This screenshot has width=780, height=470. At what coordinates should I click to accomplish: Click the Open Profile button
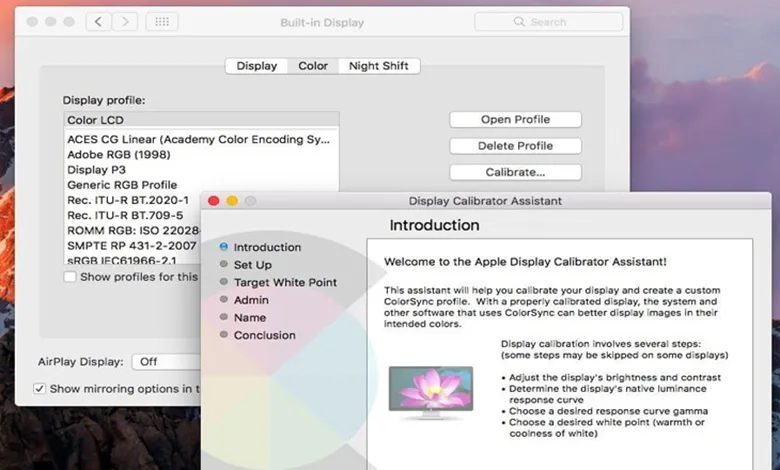[x=515, y=119]
